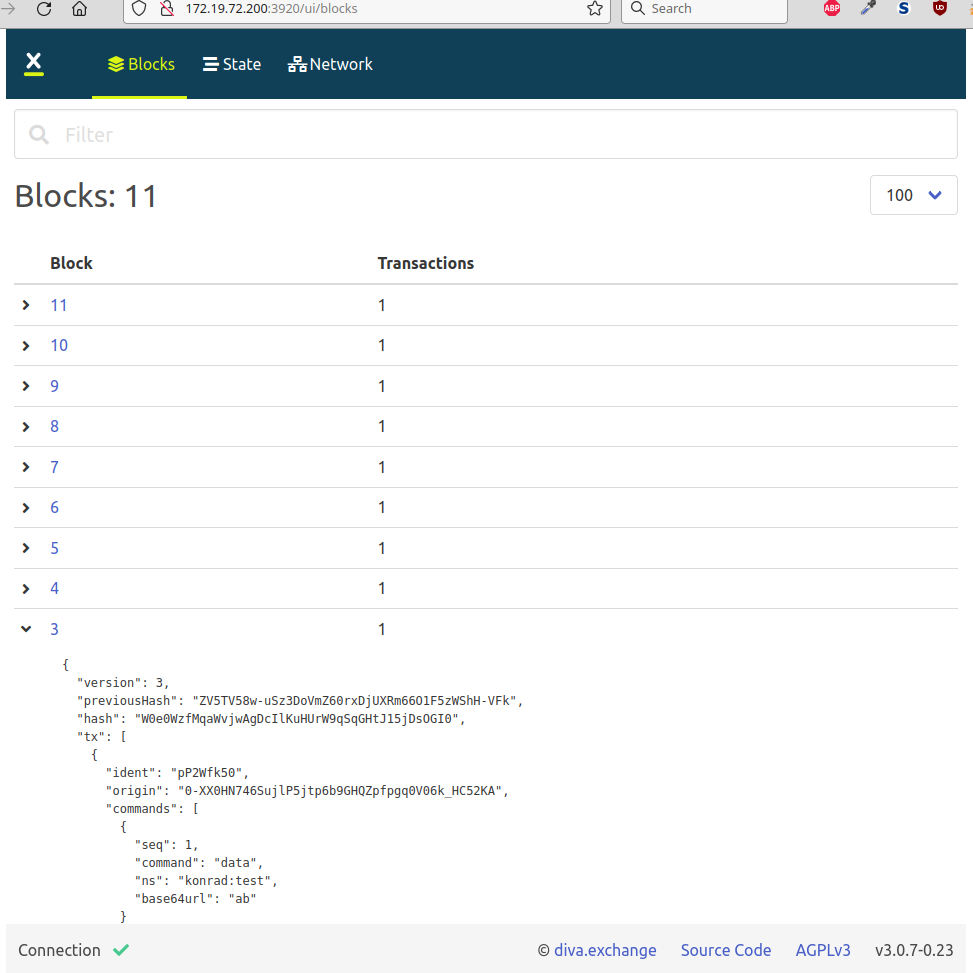Open the 100 page size dropdown
973x973 pixels.
click(913, 195)
